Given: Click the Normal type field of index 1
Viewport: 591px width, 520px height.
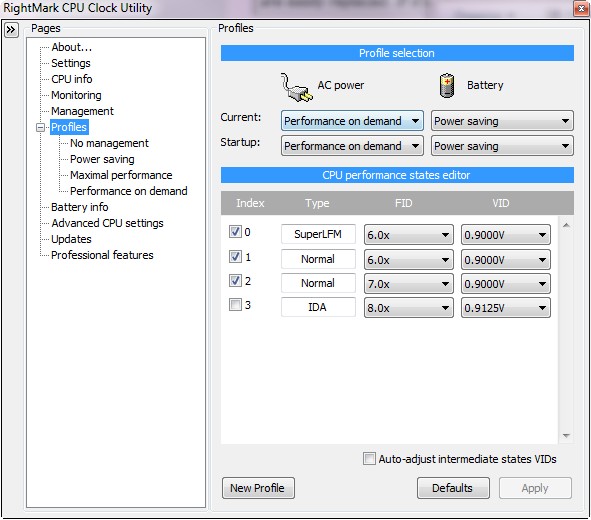Looking at the screenshot, I should coord(318,259).
